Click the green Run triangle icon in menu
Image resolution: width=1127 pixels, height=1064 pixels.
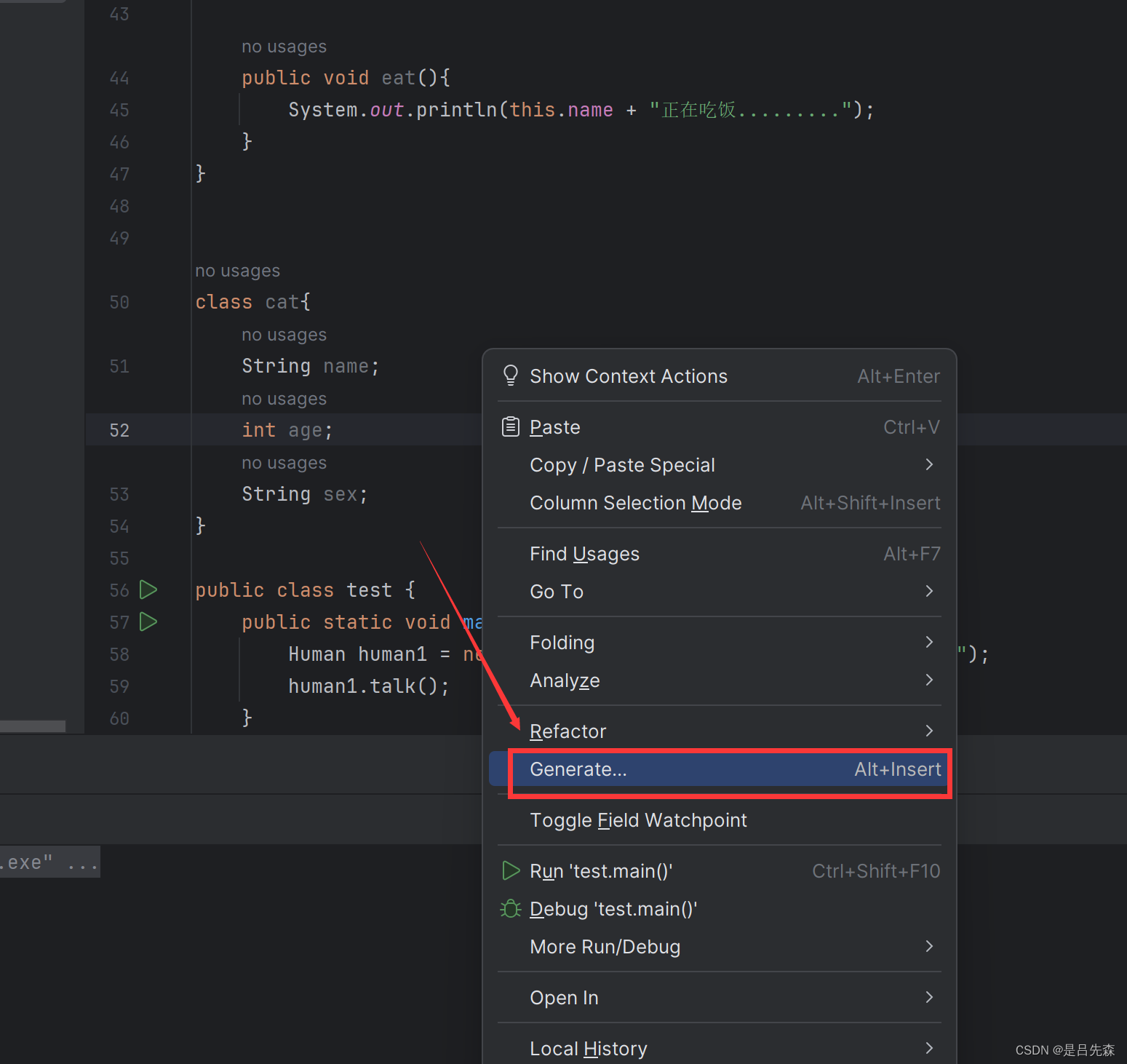coord(511,870)
